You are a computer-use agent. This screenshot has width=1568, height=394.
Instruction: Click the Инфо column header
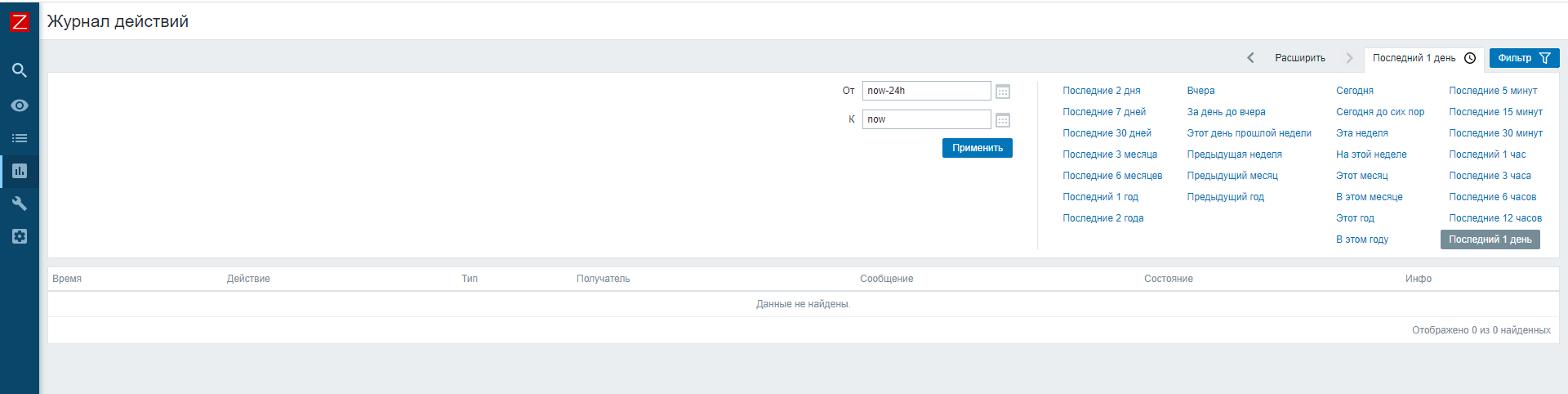pyautogui.click(x=1418, y=279)
